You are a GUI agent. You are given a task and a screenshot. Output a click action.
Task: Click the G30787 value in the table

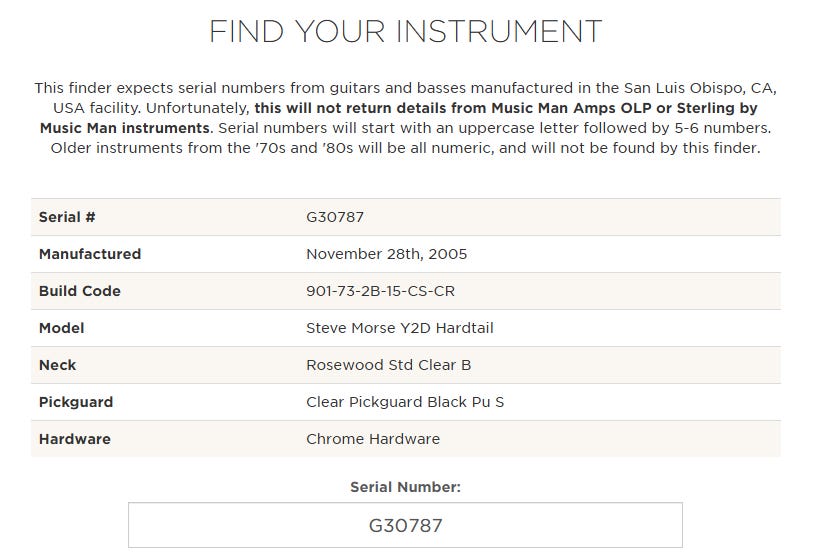335,217
